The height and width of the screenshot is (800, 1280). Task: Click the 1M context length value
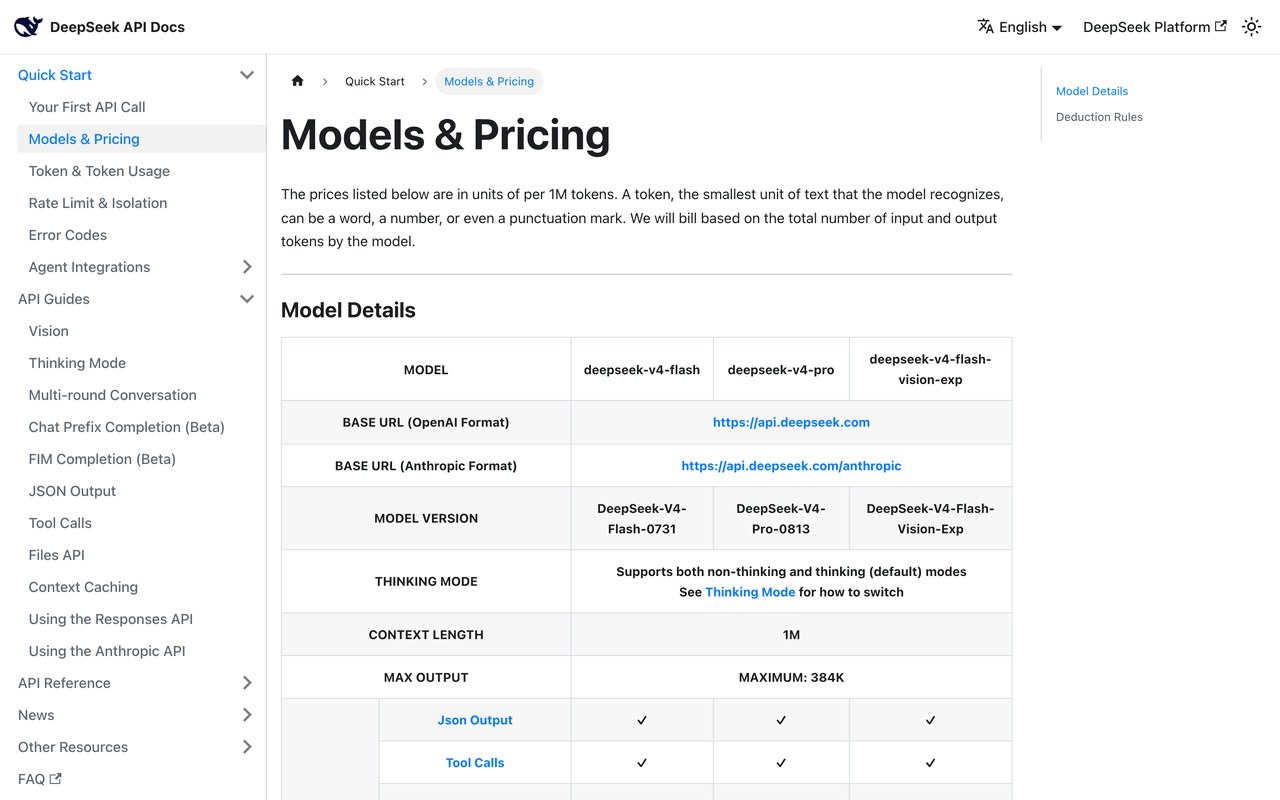pyautogui.click(x=791, y=634)
